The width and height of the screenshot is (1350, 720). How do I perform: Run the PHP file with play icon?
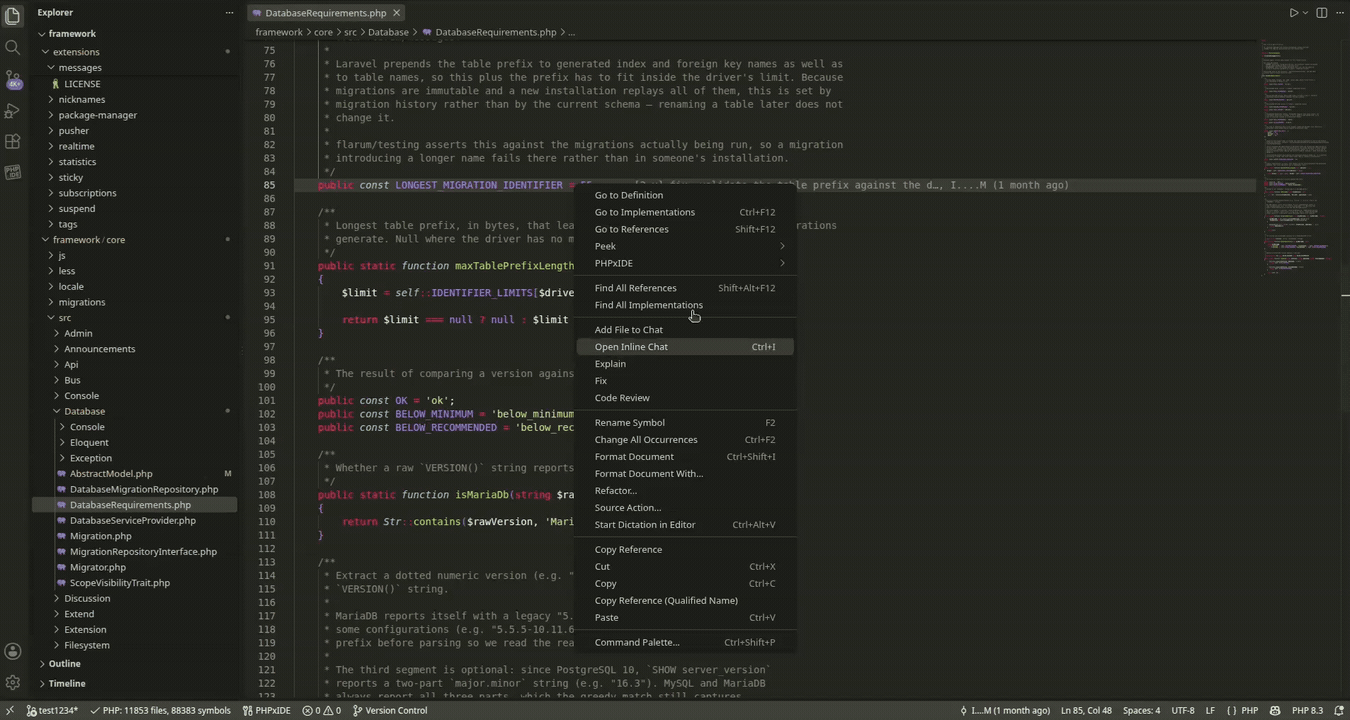(1293, 13)
